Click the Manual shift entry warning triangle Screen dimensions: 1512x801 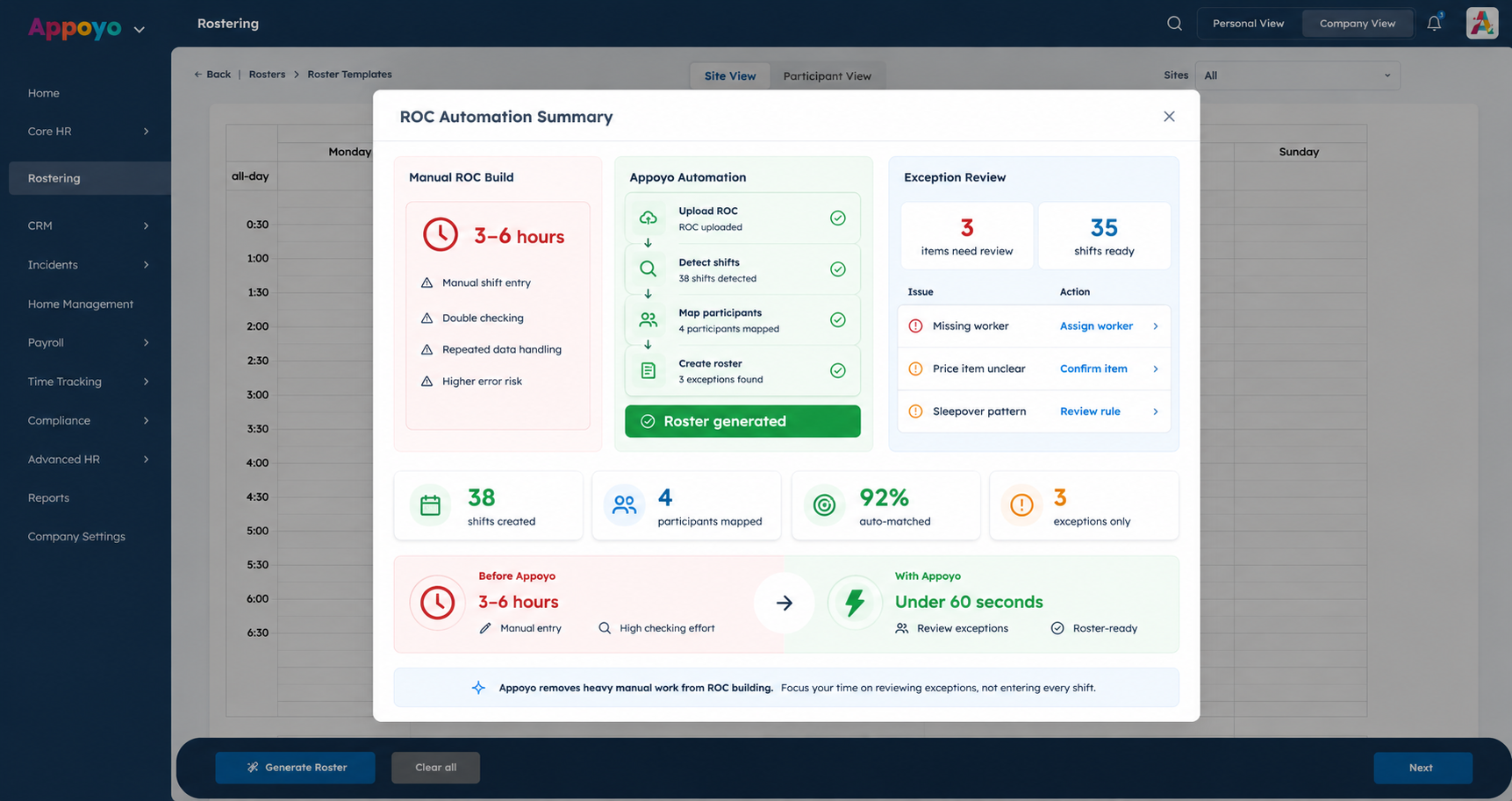426,282
